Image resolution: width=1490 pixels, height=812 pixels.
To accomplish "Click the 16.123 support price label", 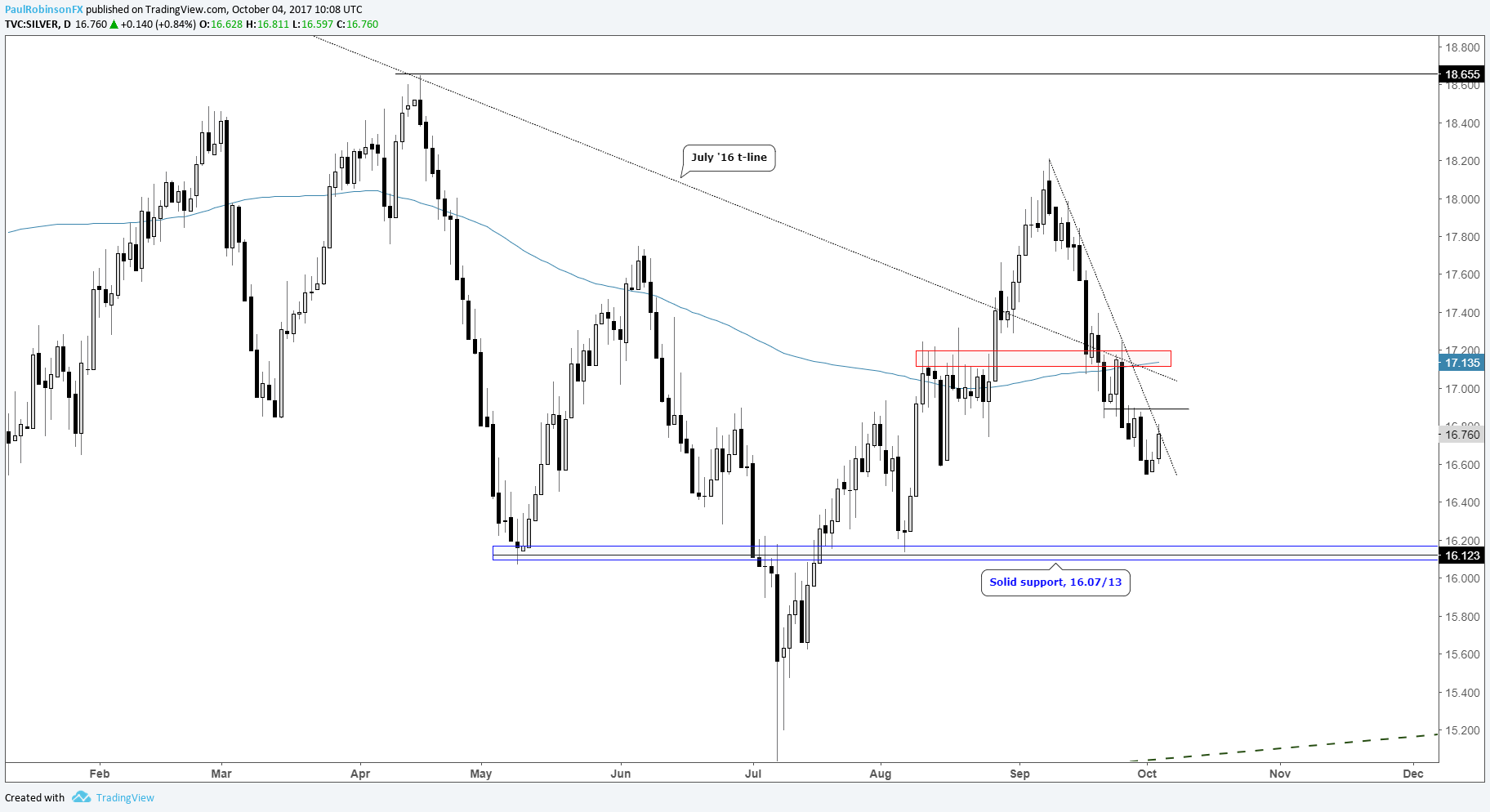I will tap(1462, 555).
